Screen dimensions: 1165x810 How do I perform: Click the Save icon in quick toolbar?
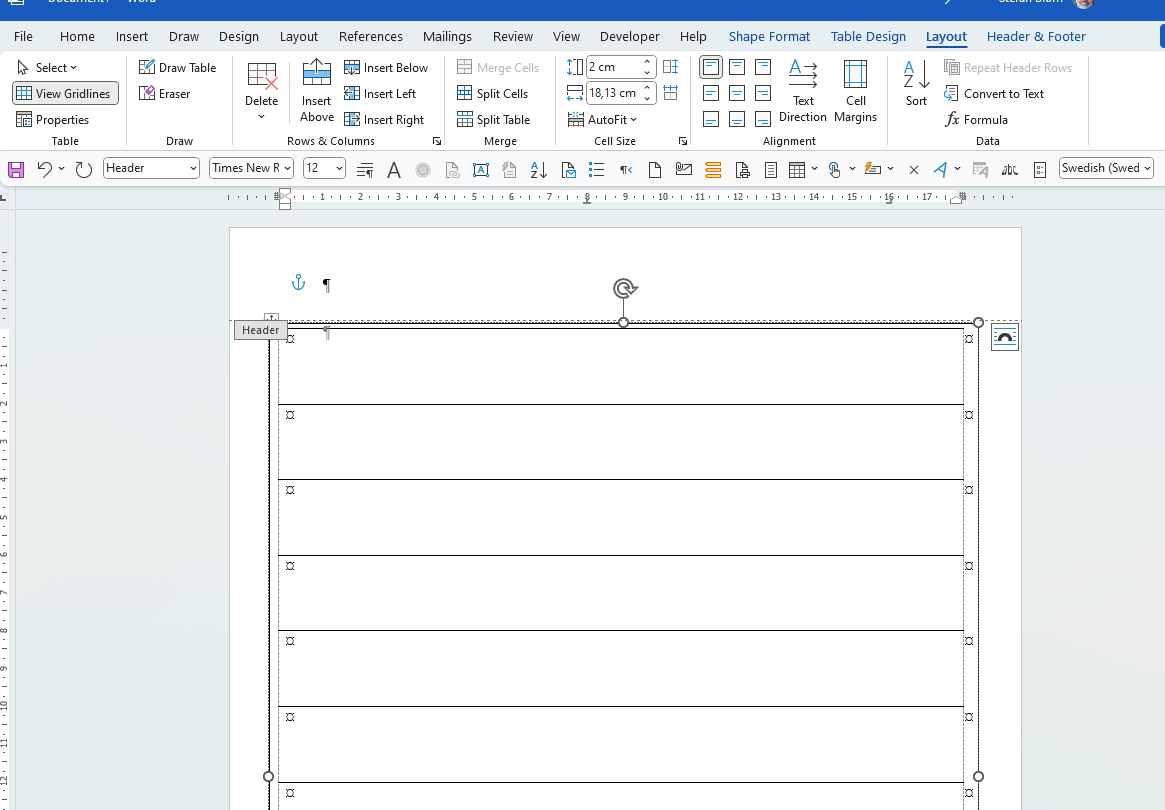tap(16, 169)
